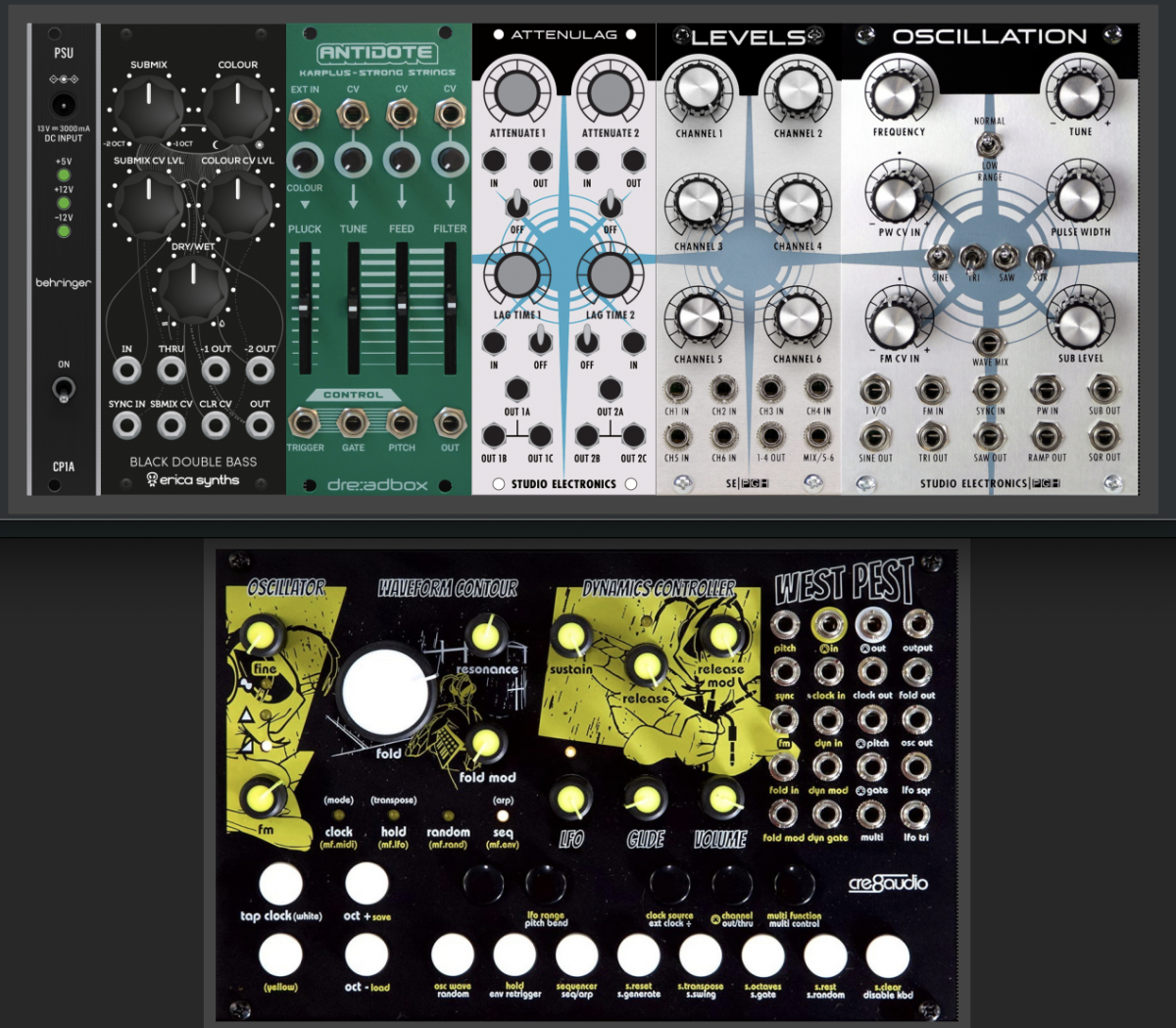
Task: Click the Antidote FILTER fader
Action: 450,308
